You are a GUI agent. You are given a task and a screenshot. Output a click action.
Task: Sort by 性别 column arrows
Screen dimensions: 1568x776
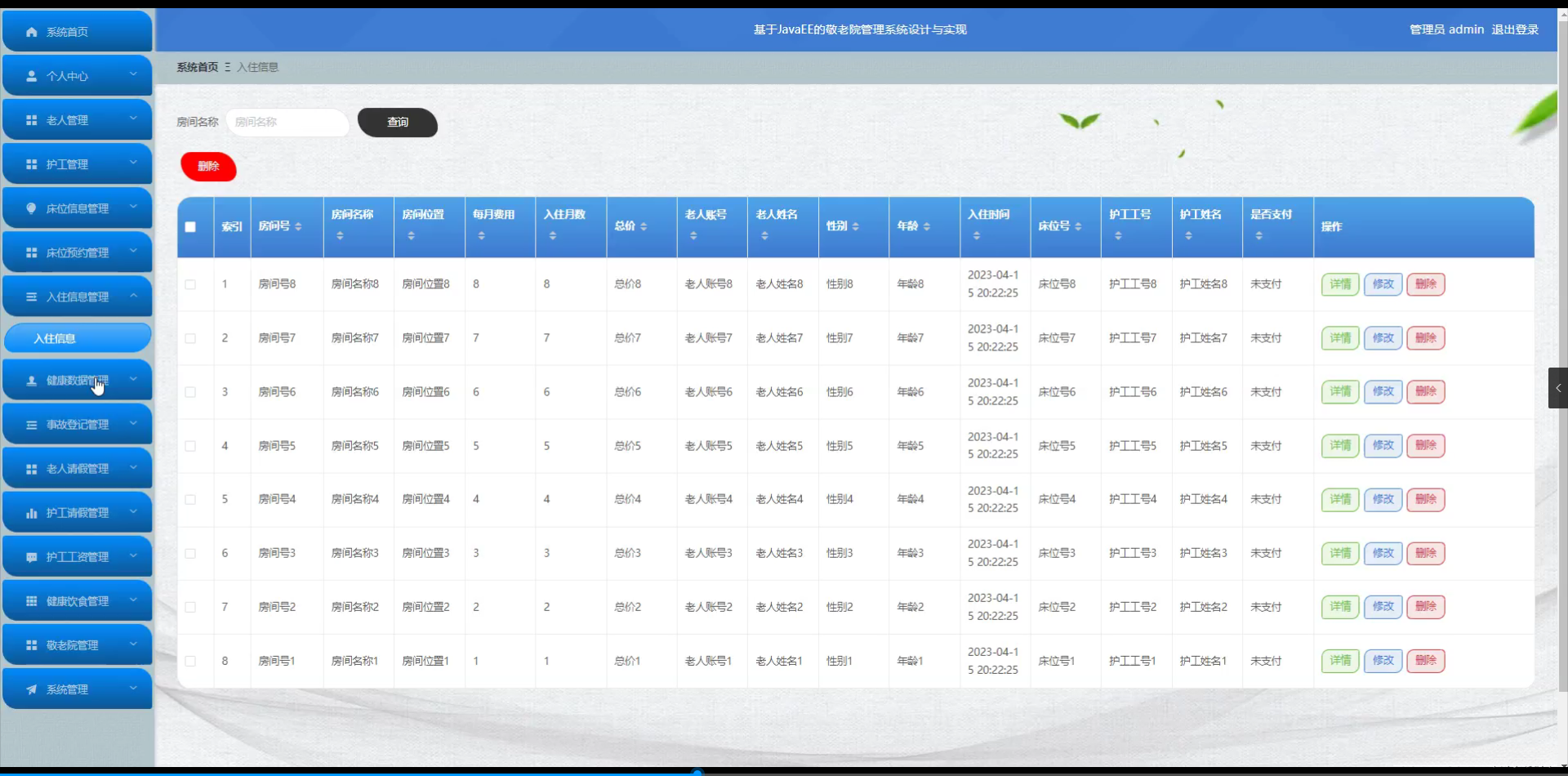[x=855, y=226]
